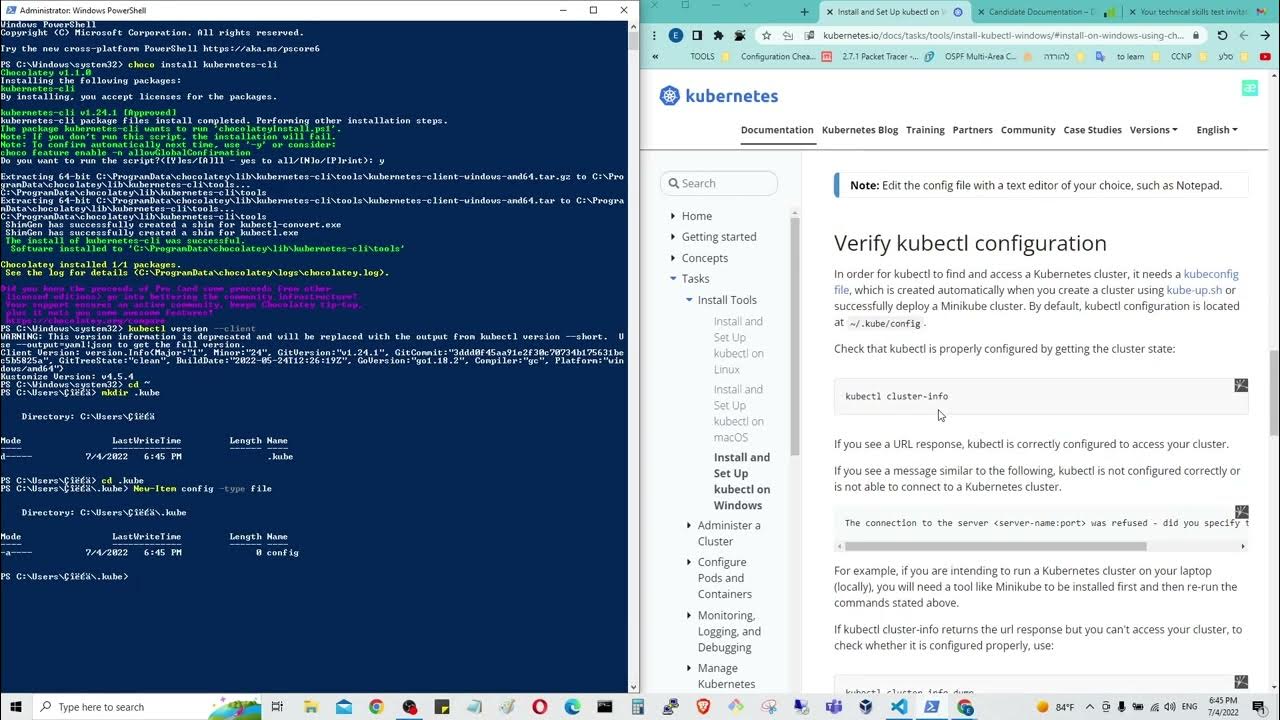Follow the kube-up.sh link
This screenshot has width=1280, height=720.
point(1194,290)
